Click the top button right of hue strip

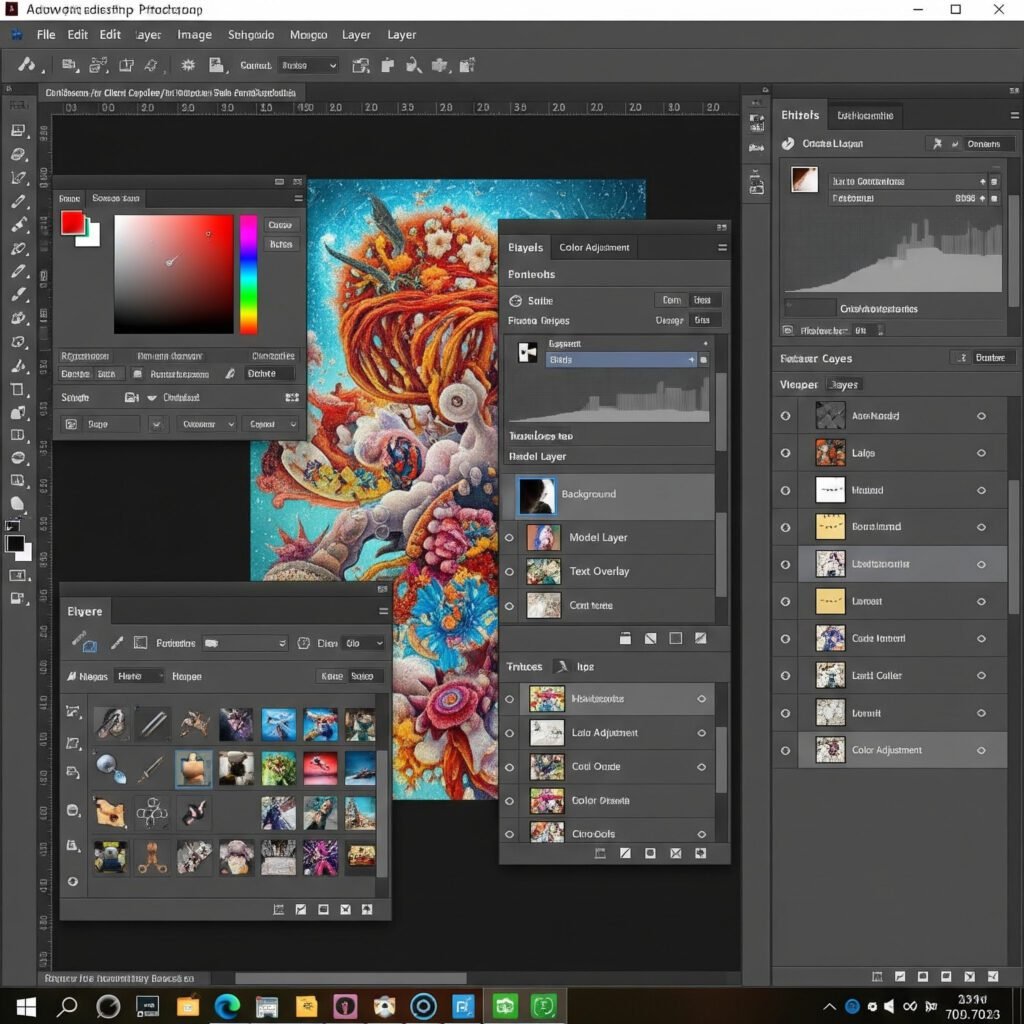click(281, 225)
